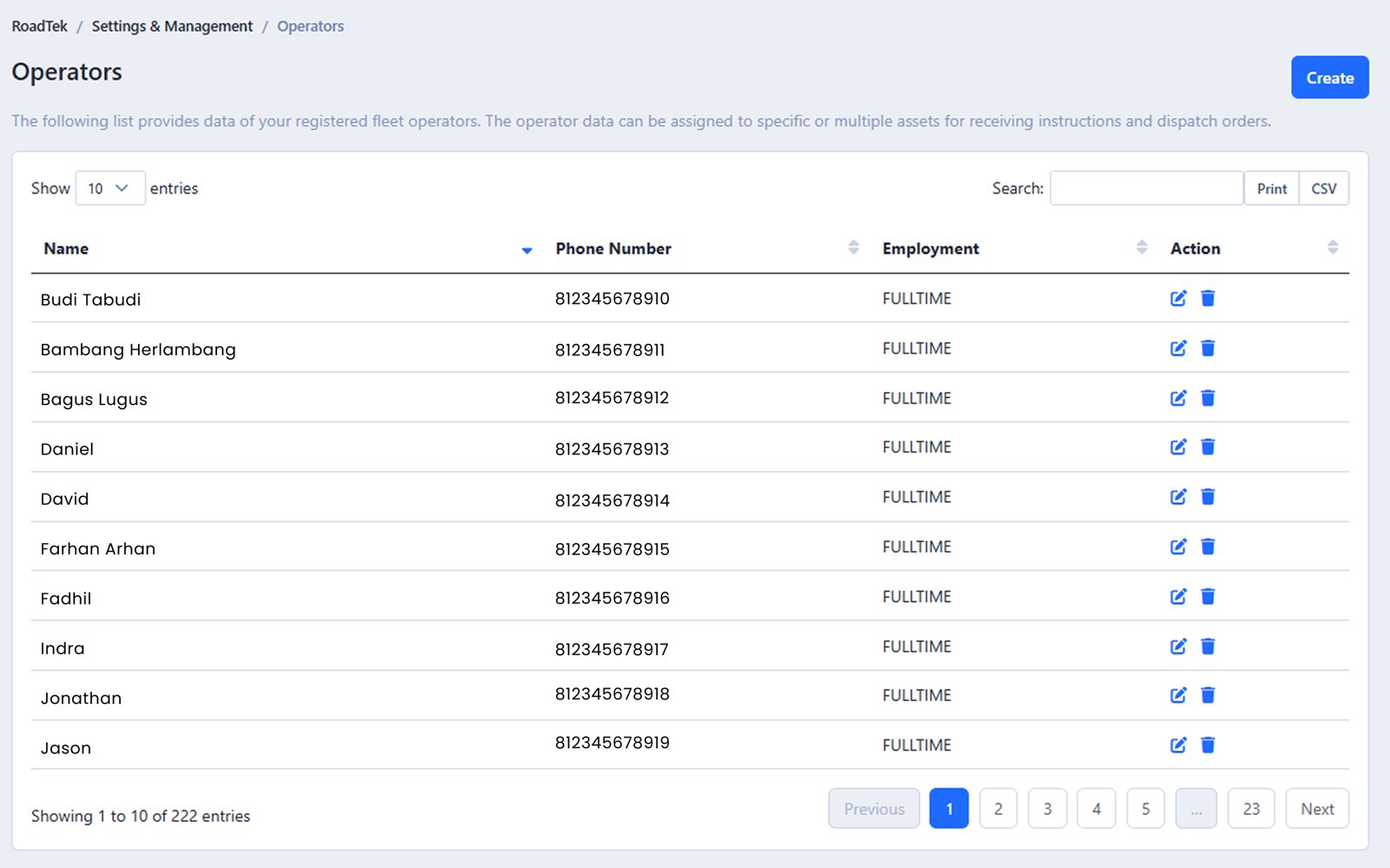
Task: Jump to last page 23
Action: [1251, 809]
